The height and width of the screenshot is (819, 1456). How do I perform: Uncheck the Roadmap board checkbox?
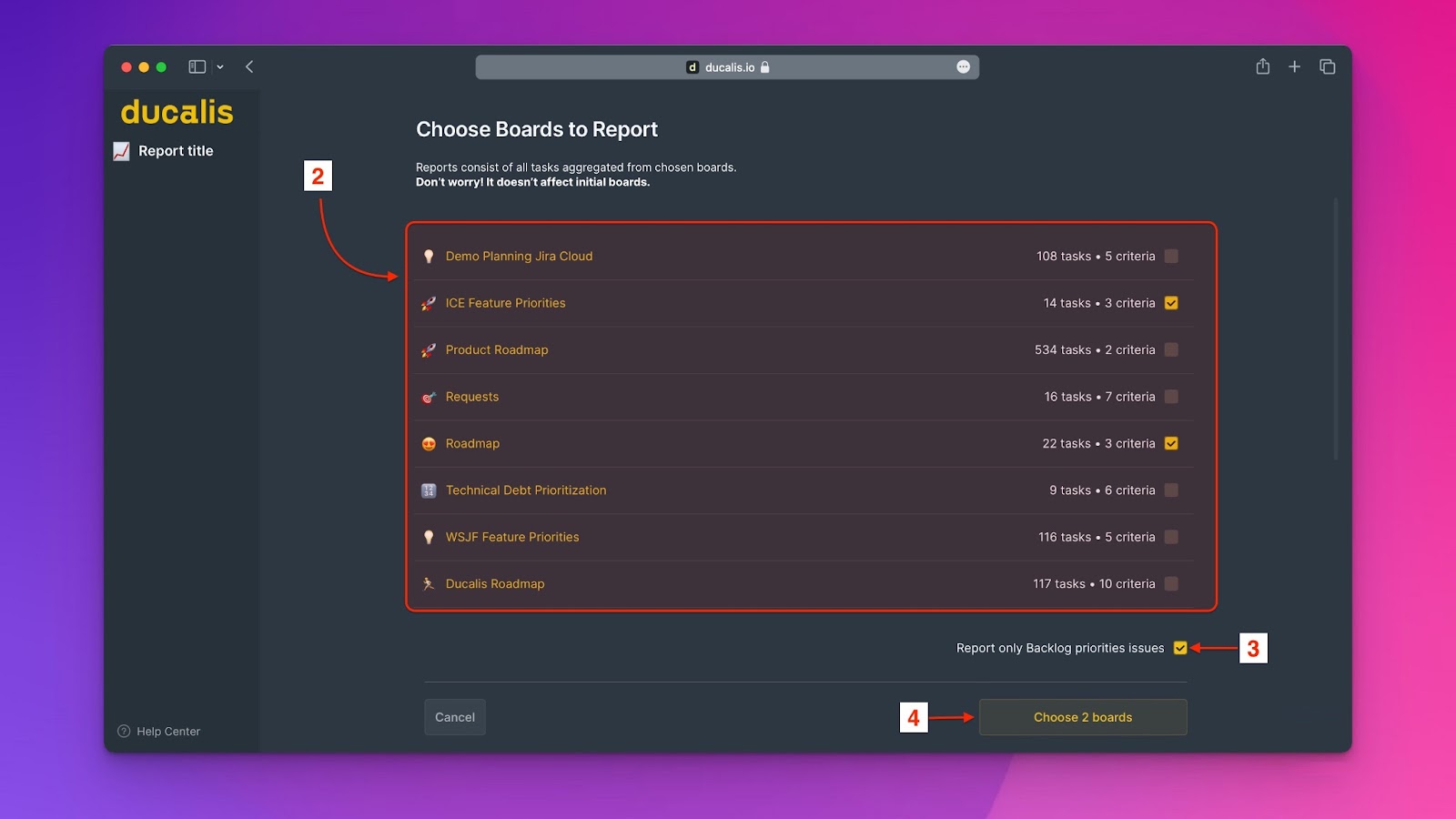click(x=1171, y=443)
